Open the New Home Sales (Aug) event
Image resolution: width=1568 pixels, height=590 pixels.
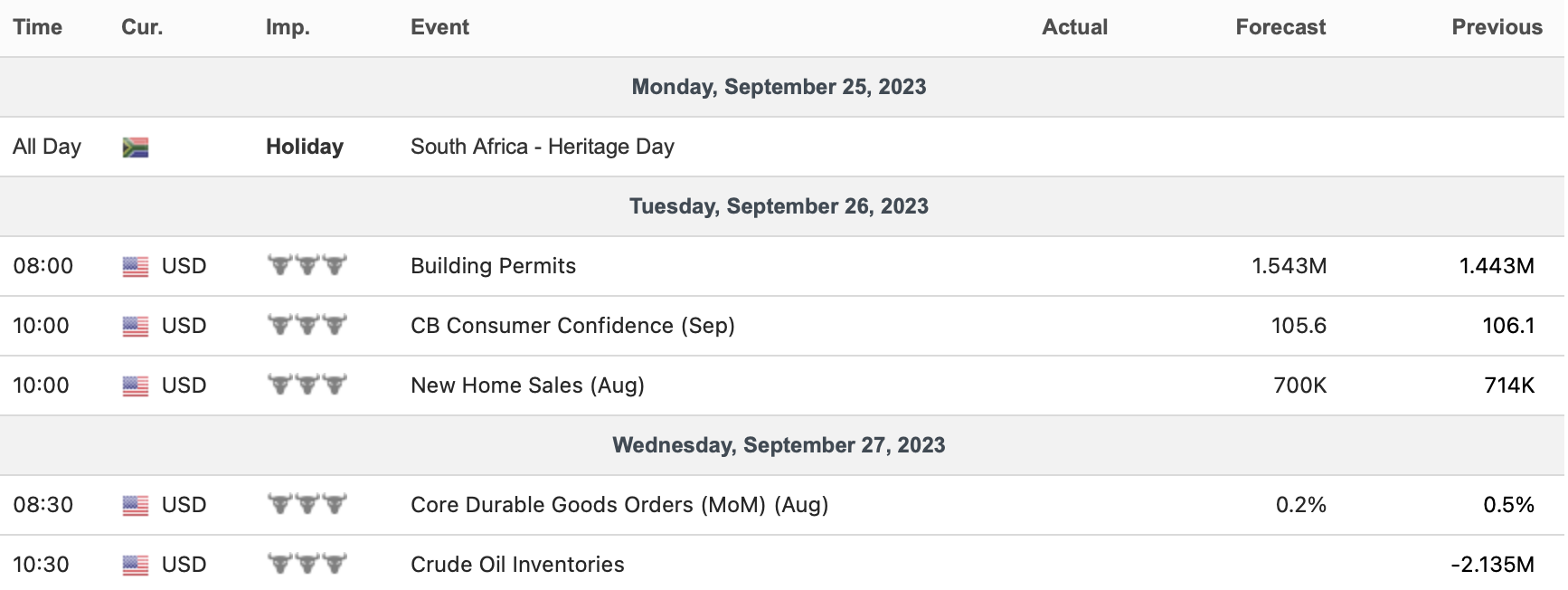point(527,385)
